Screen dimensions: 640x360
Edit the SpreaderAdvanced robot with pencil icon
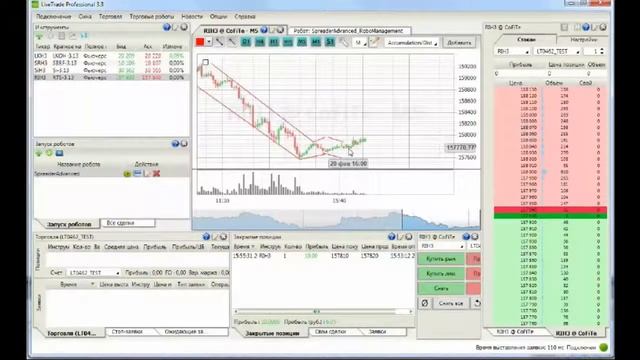(147, 173)
